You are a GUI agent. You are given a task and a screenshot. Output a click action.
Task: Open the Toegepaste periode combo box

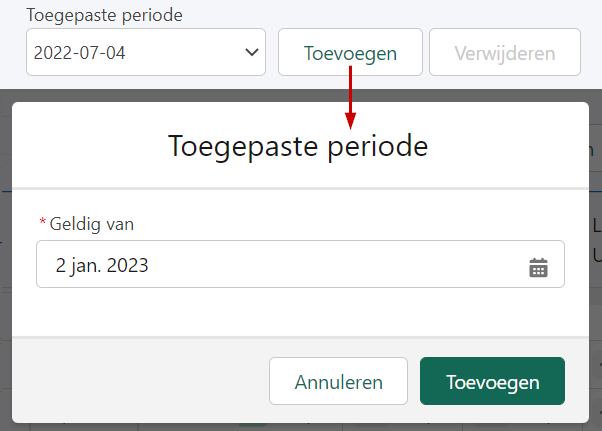146,52
